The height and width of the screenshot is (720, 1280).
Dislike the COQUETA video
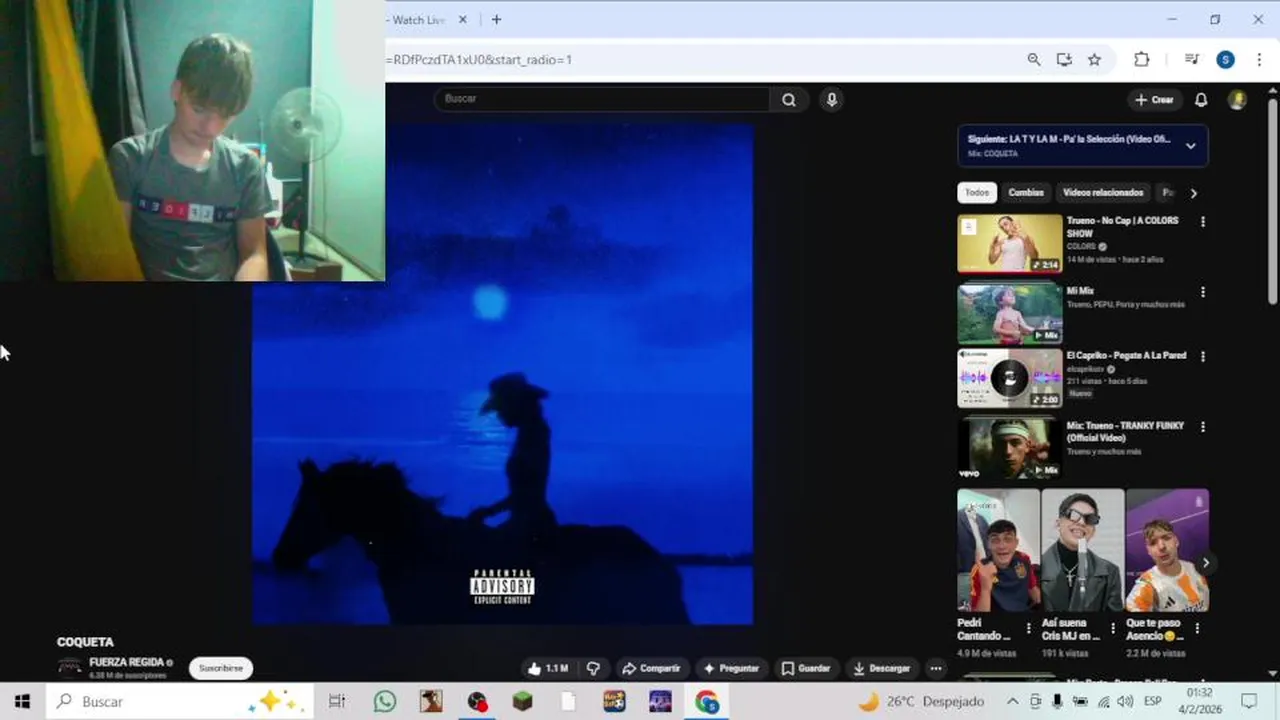[593, 668]
